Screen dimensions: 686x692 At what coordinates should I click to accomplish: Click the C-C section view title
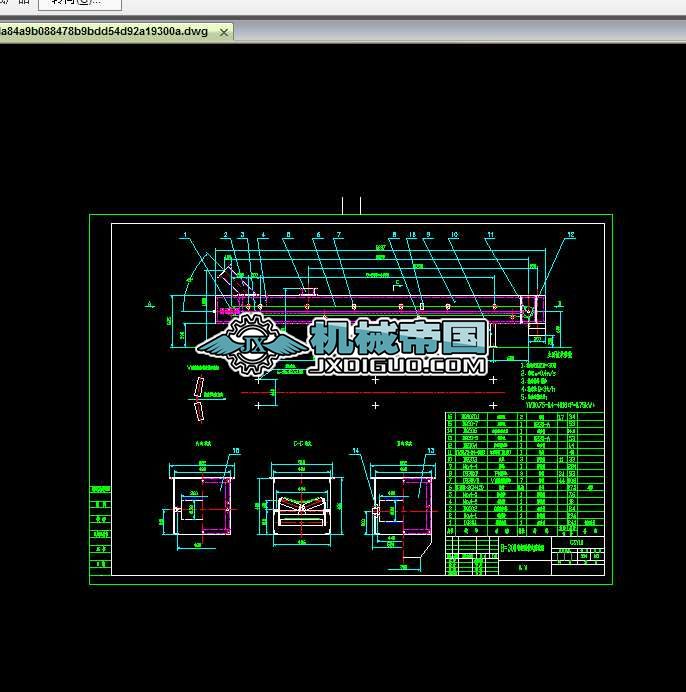(302, 443)
